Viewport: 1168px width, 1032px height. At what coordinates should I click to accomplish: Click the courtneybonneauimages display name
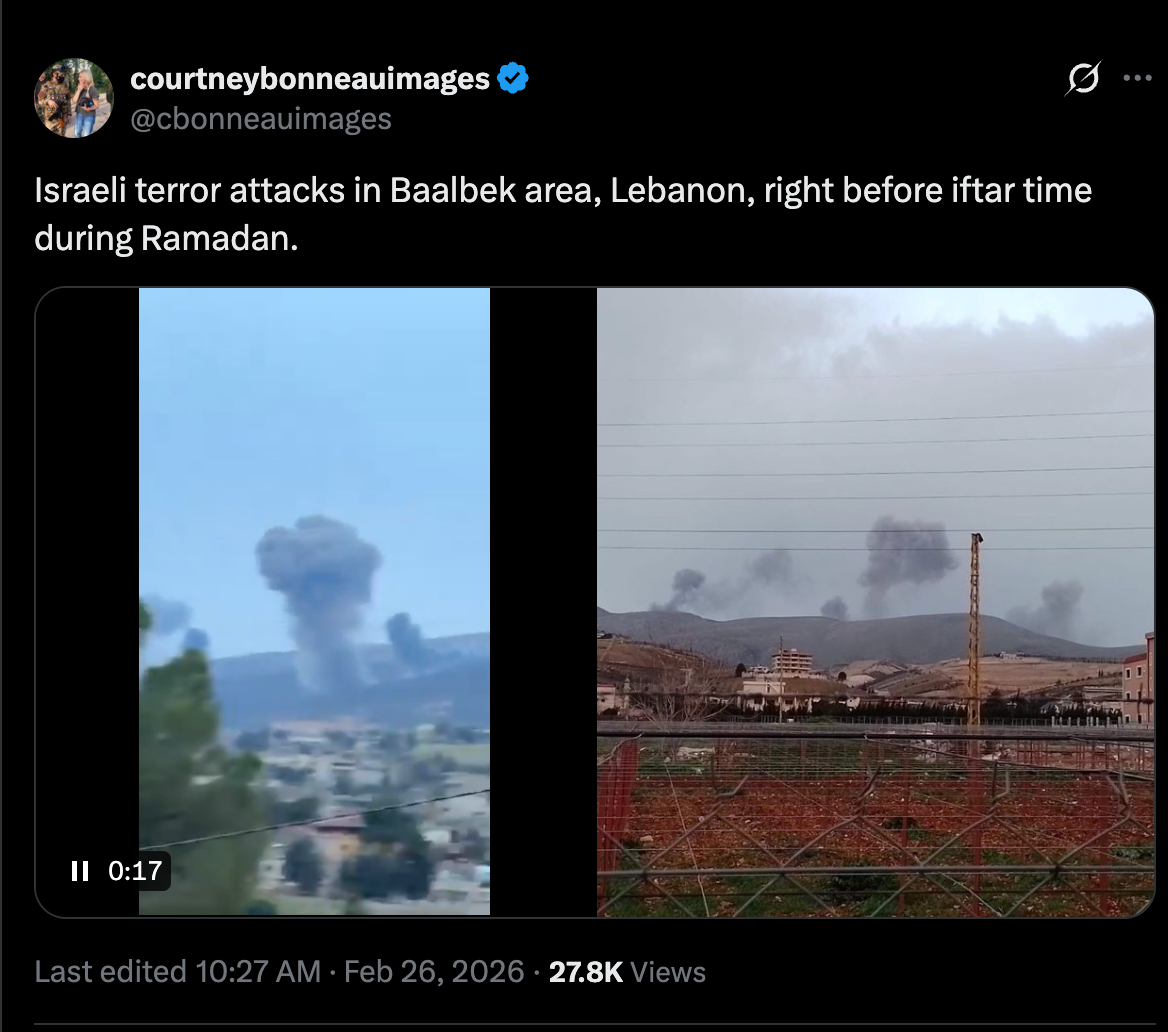[310, 78]
